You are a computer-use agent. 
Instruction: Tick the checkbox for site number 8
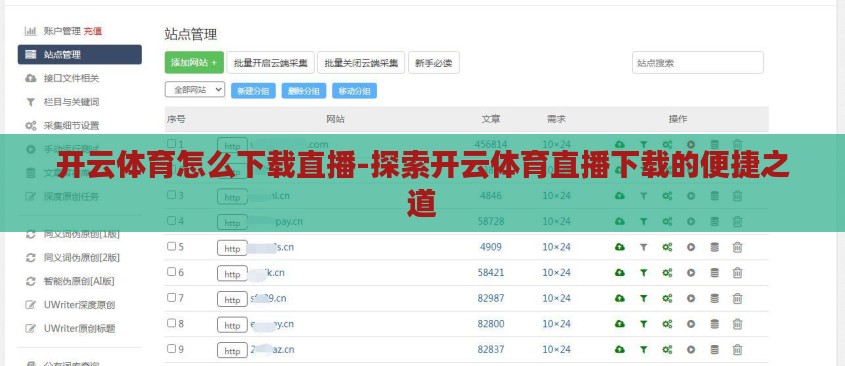point(171,323)
